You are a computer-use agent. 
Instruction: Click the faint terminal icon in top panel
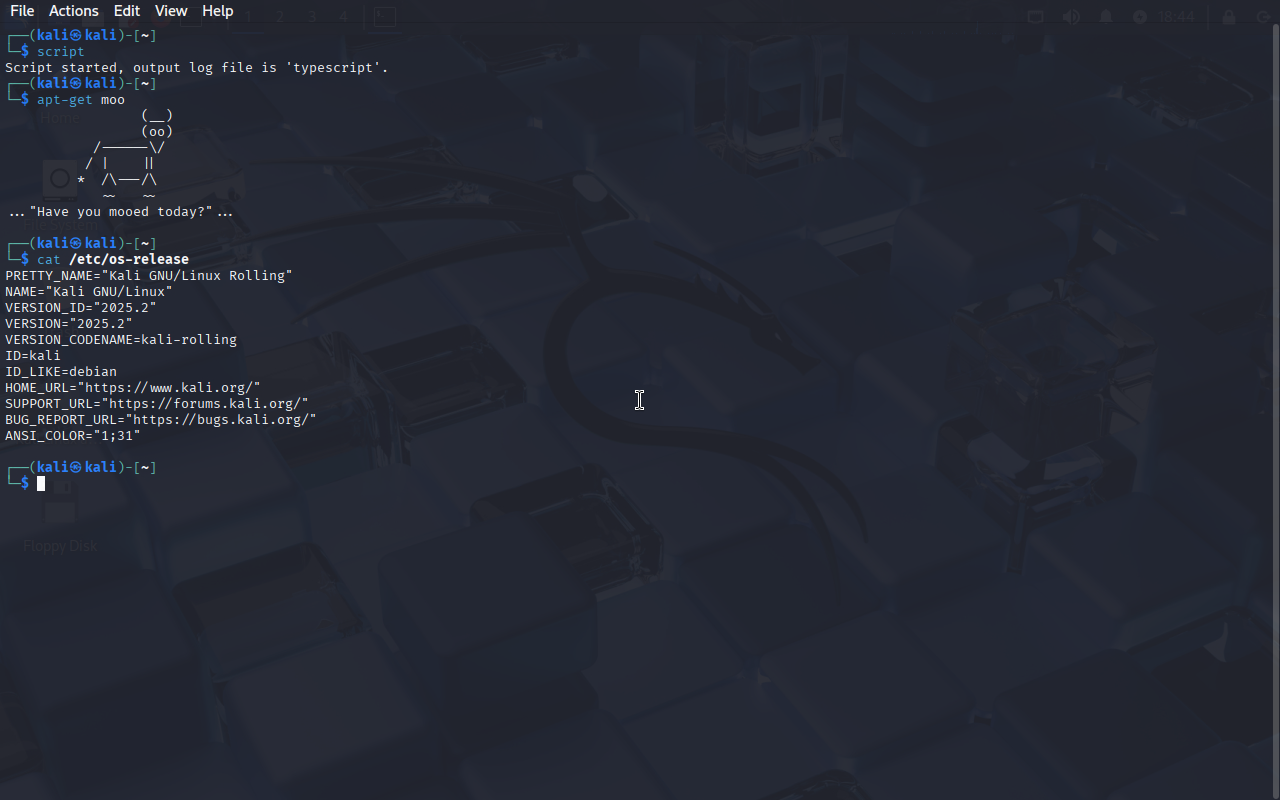(384, 17)
